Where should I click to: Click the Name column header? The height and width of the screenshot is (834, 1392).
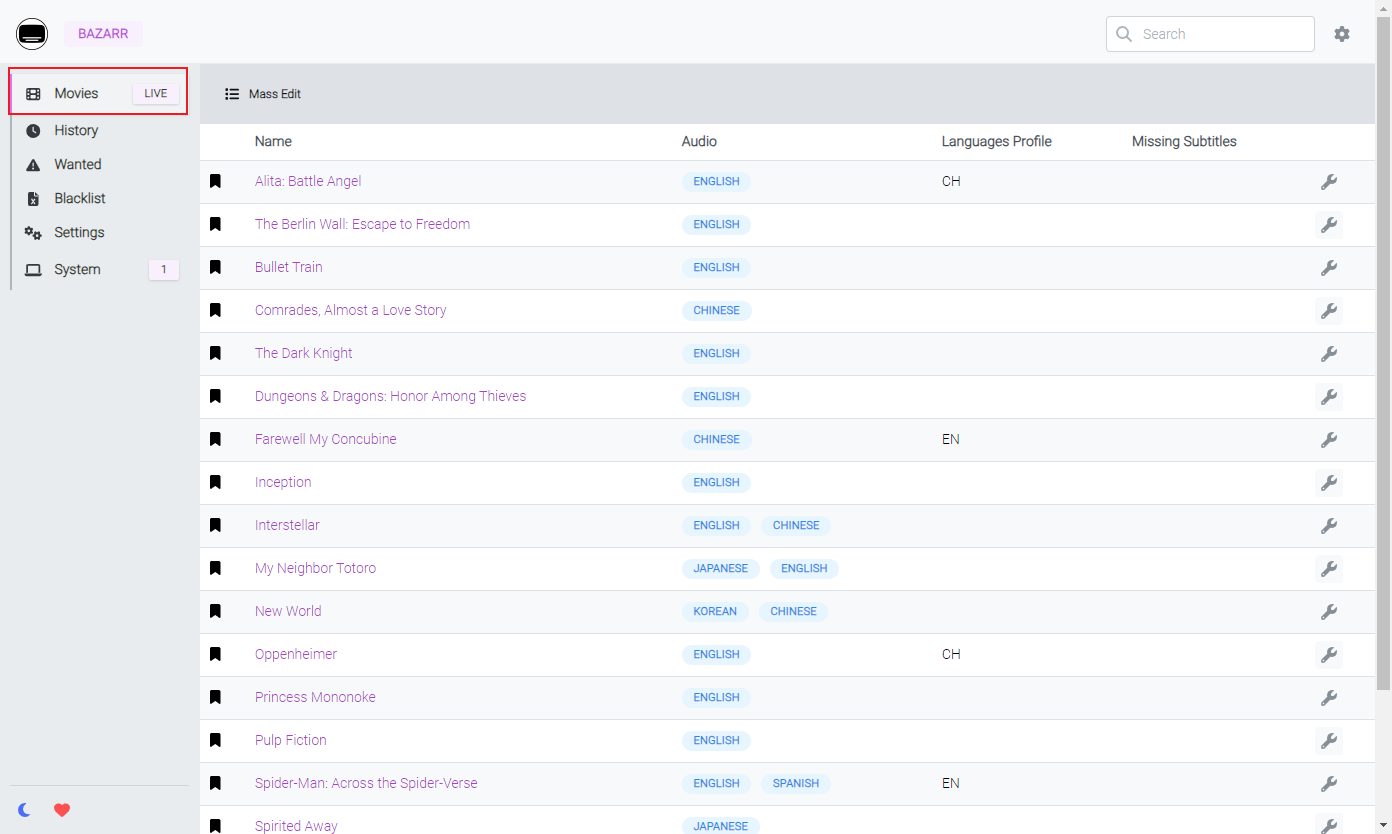click(x=273, y=141)
